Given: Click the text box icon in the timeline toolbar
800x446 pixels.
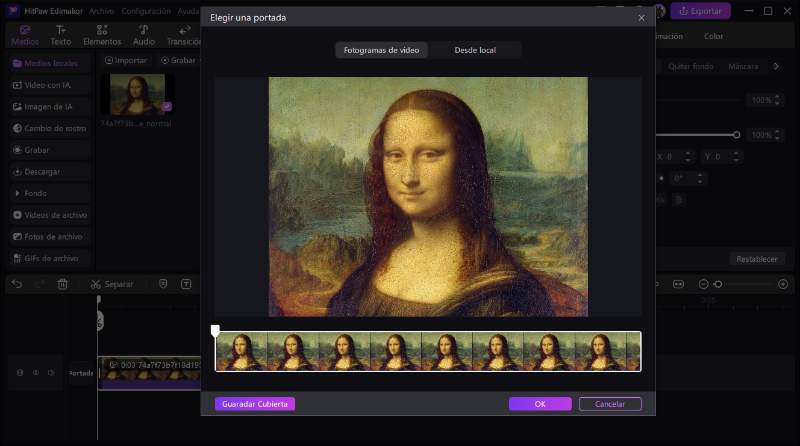Looking at the screenshot, I should 186,284.
